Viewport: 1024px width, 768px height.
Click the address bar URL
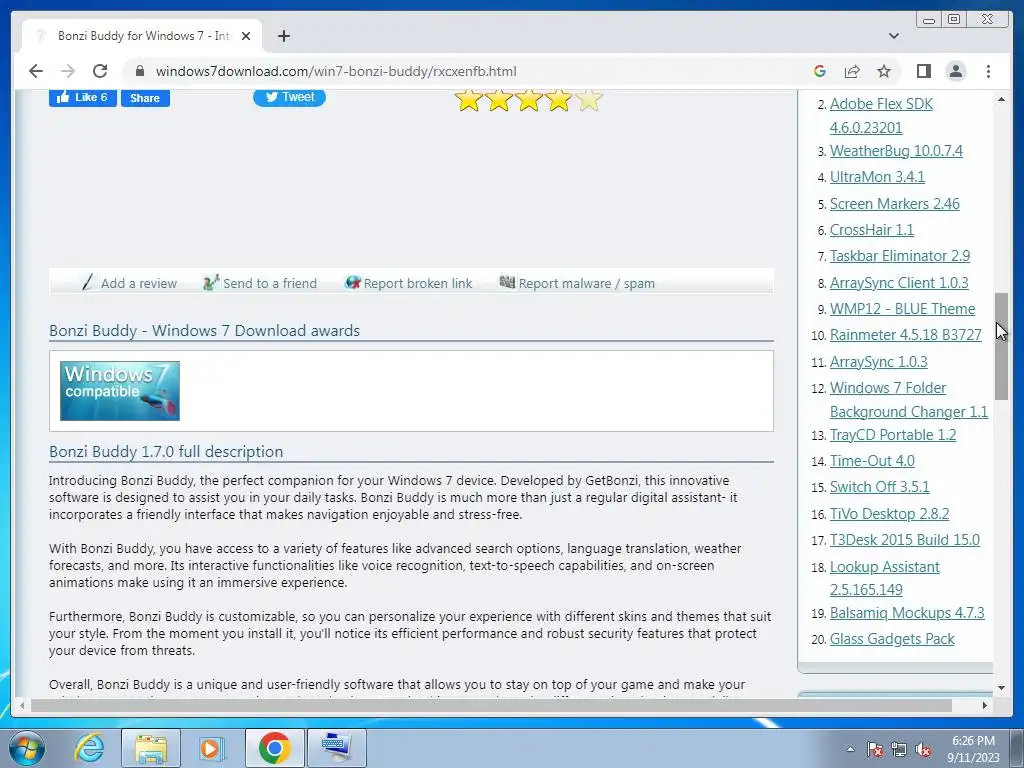point(336,71)
